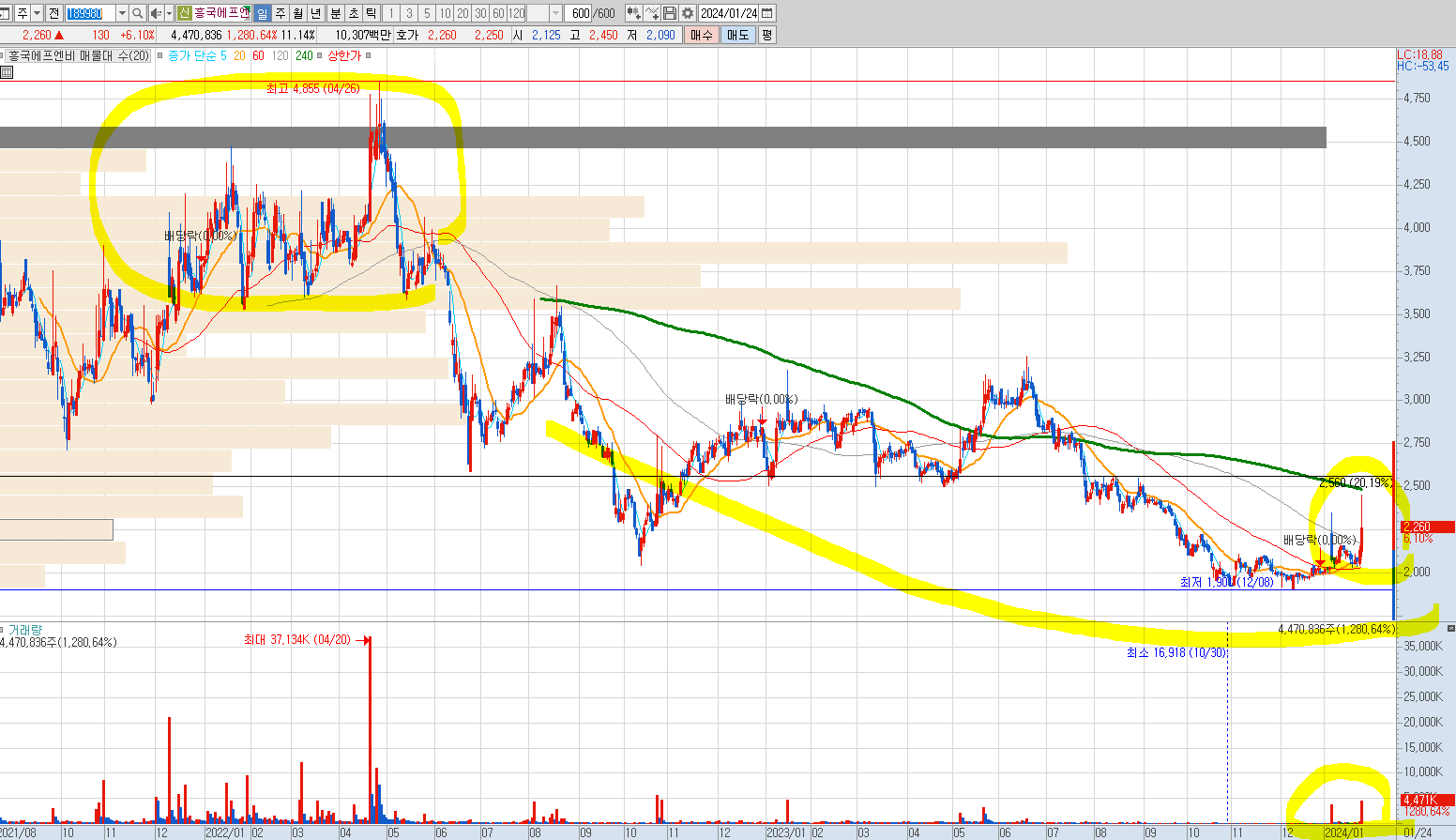The width and height of the screenshot is (1456, 840).
Task: Click the small square beside 거래량 label
Action: [3, 630]
